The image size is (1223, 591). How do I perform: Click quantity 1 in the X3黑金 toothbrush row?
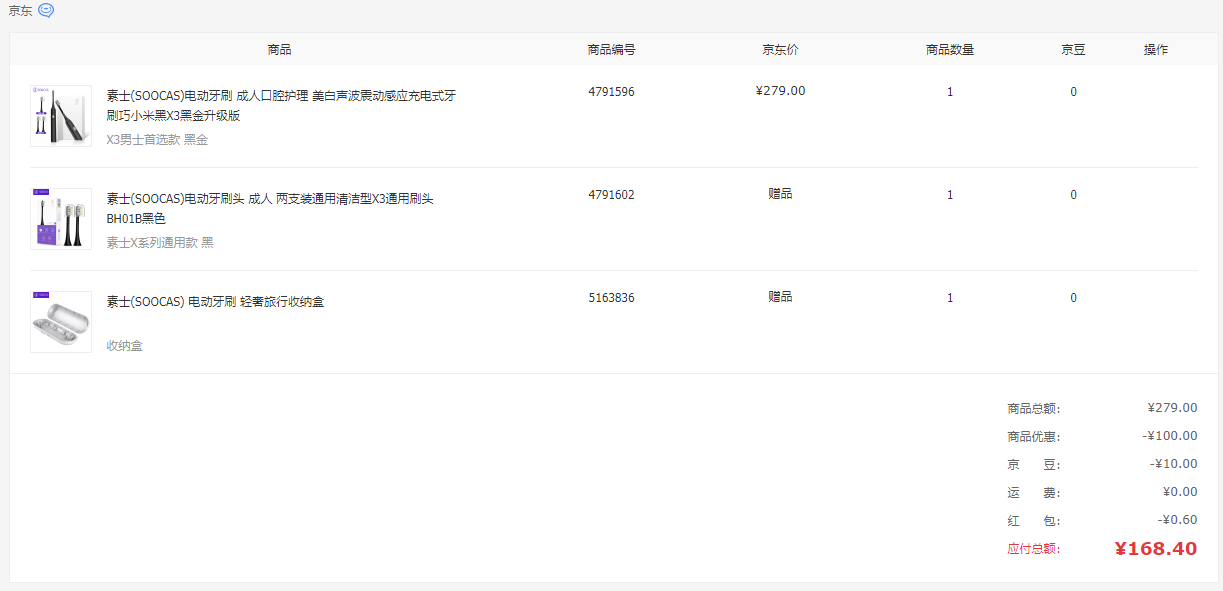coord(950,92)
